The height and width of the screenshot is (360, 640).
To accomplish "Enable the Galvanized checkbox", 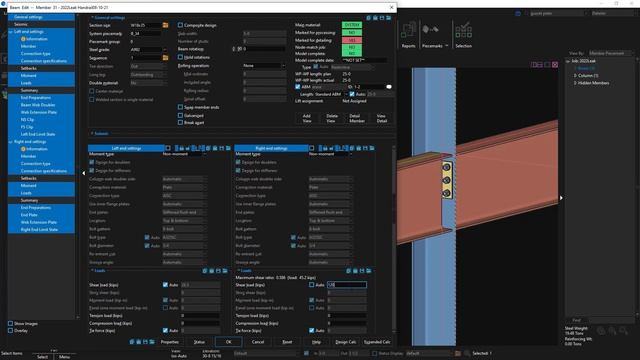I will pyautogui.click(x=180, y=116).
